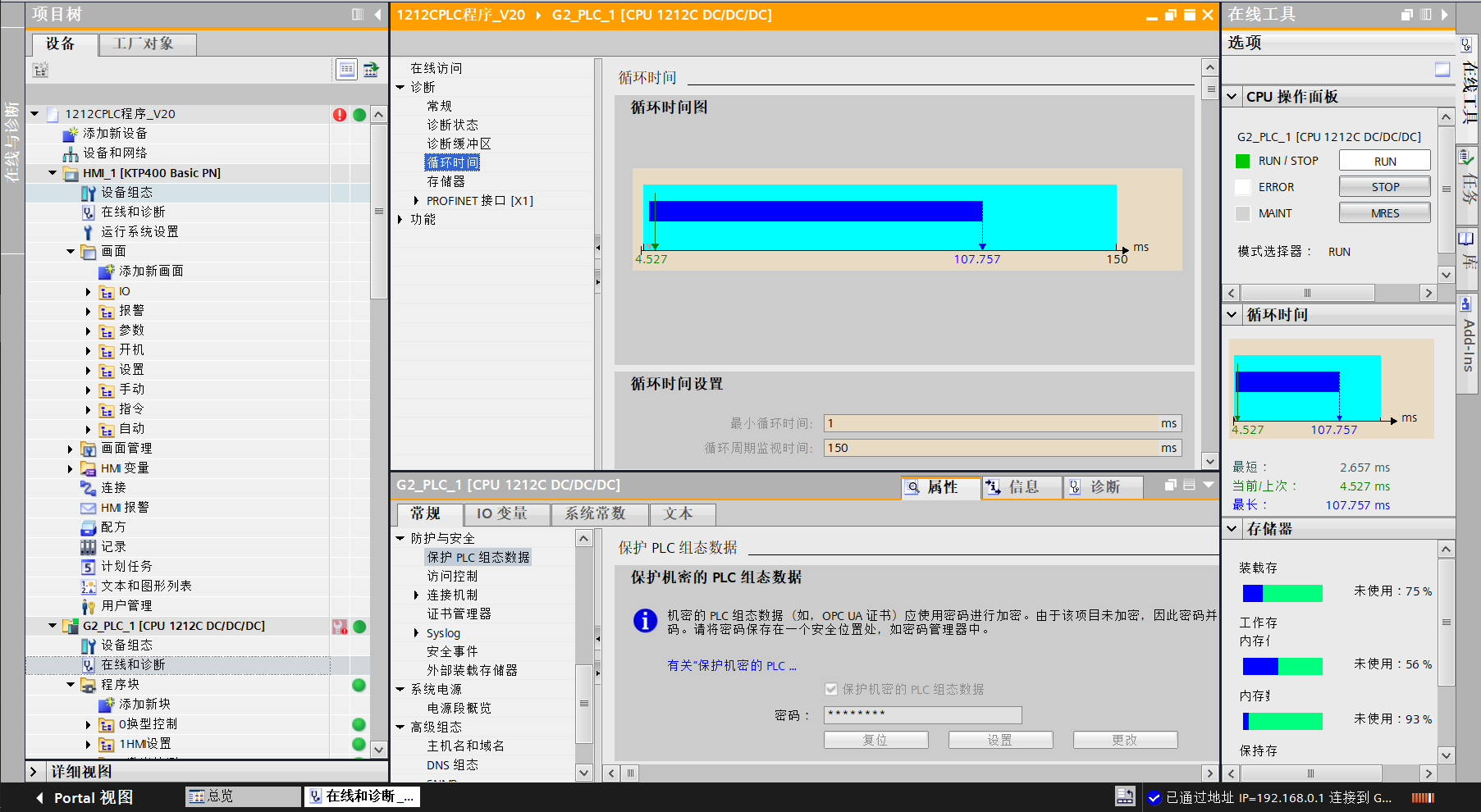
Task: Expand PROFINET 接口 [X1] node
Action: pyautogui.click(x=416, y=201)
